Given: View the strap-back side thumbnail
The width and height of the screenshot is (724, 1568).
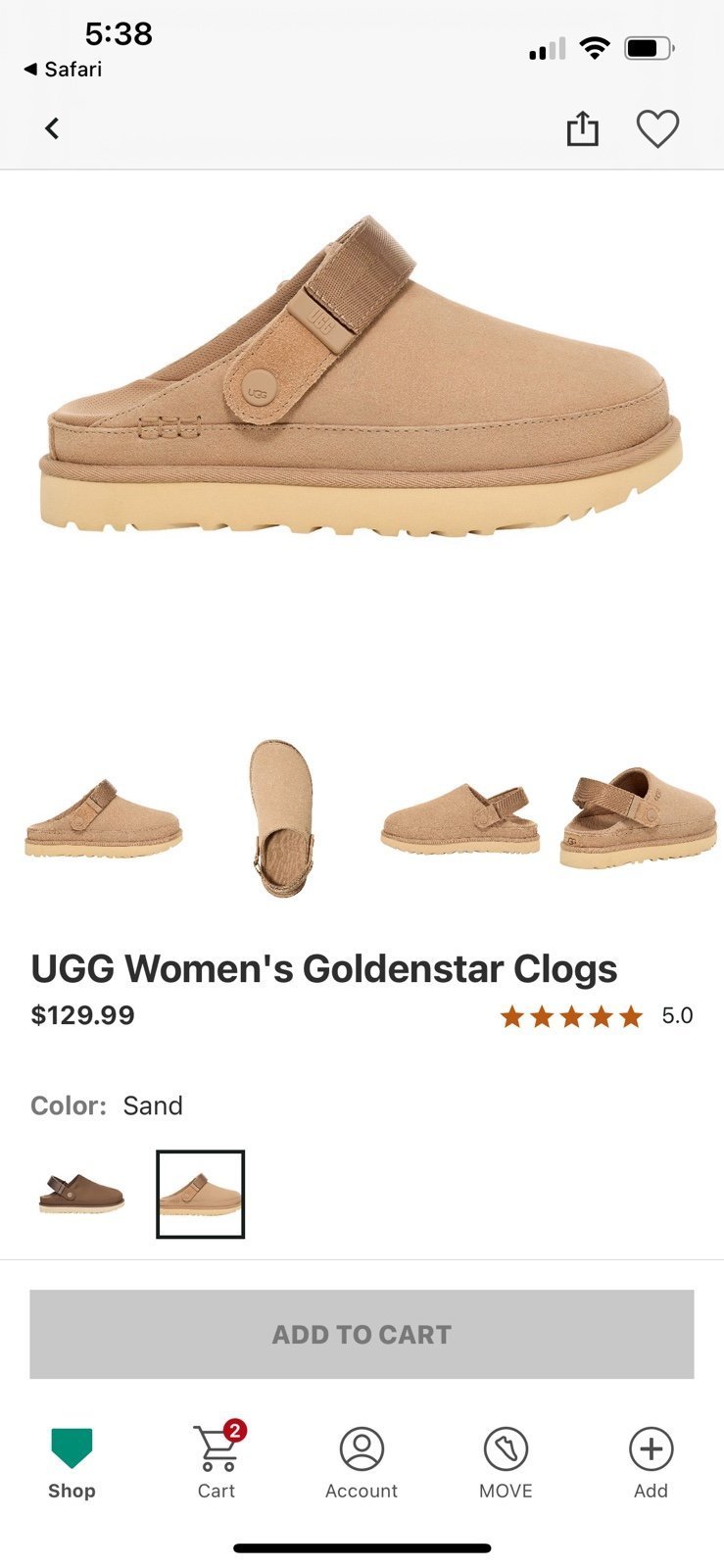Looking at the screenshot, I should click(x=460, y=819).
